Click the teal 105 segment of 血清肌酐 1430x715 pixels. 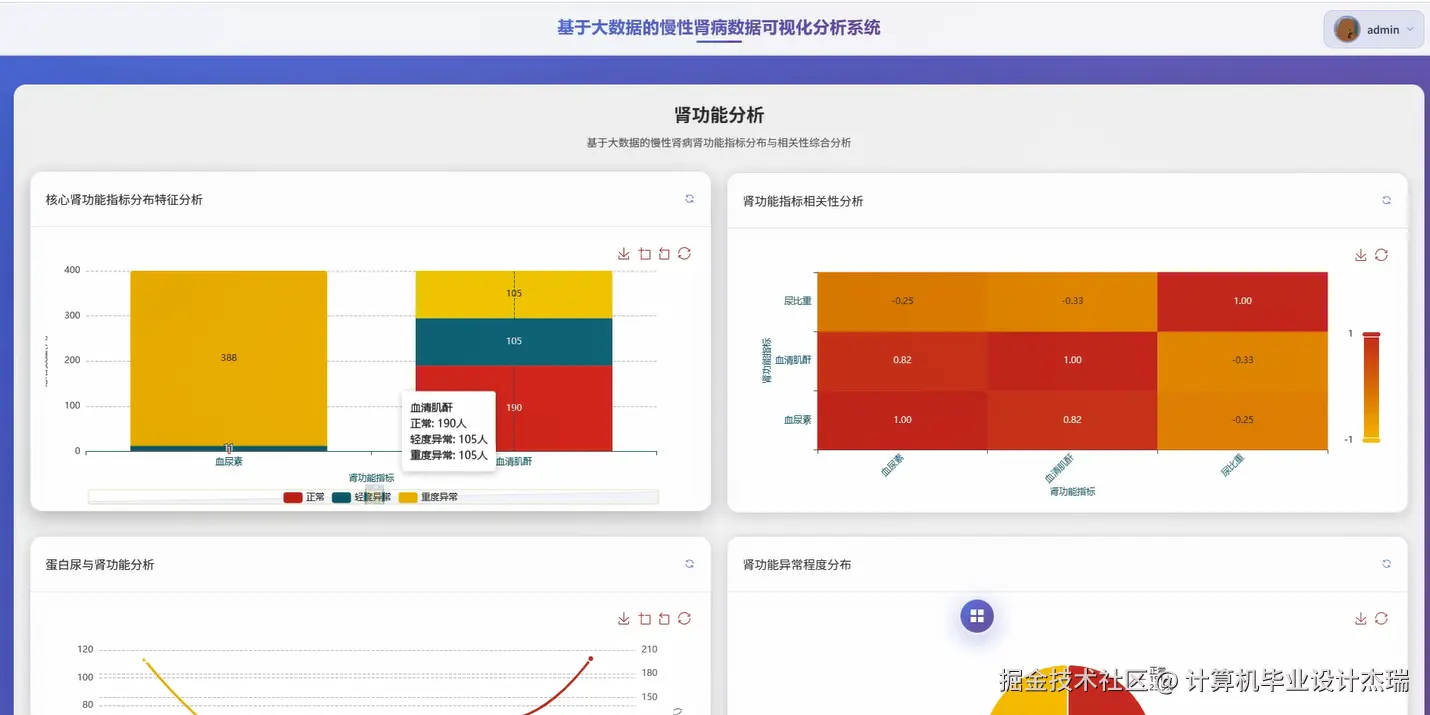tap(514, 341)
